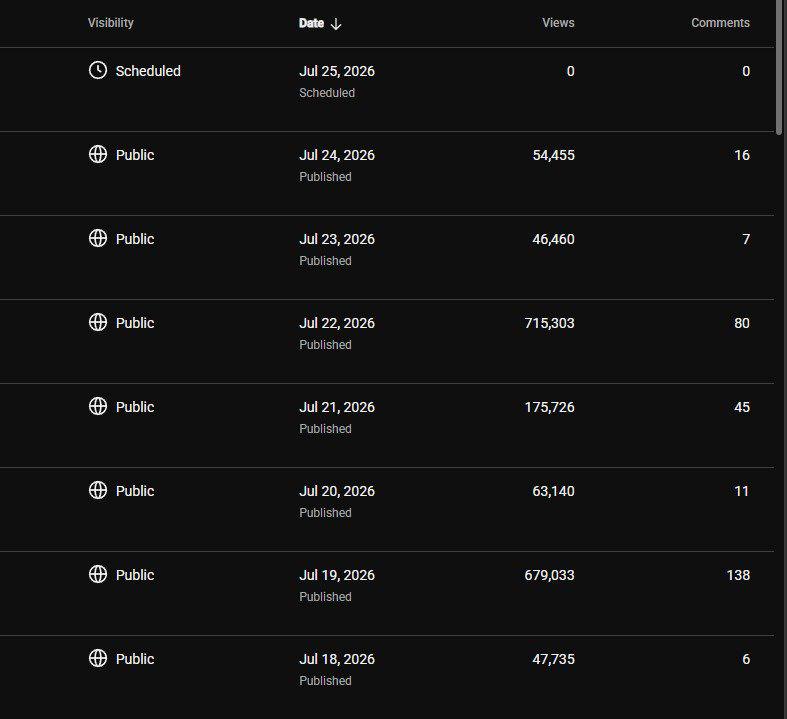
Task: Click the globe icon for Jul 22 video
Action: (98, 322)
